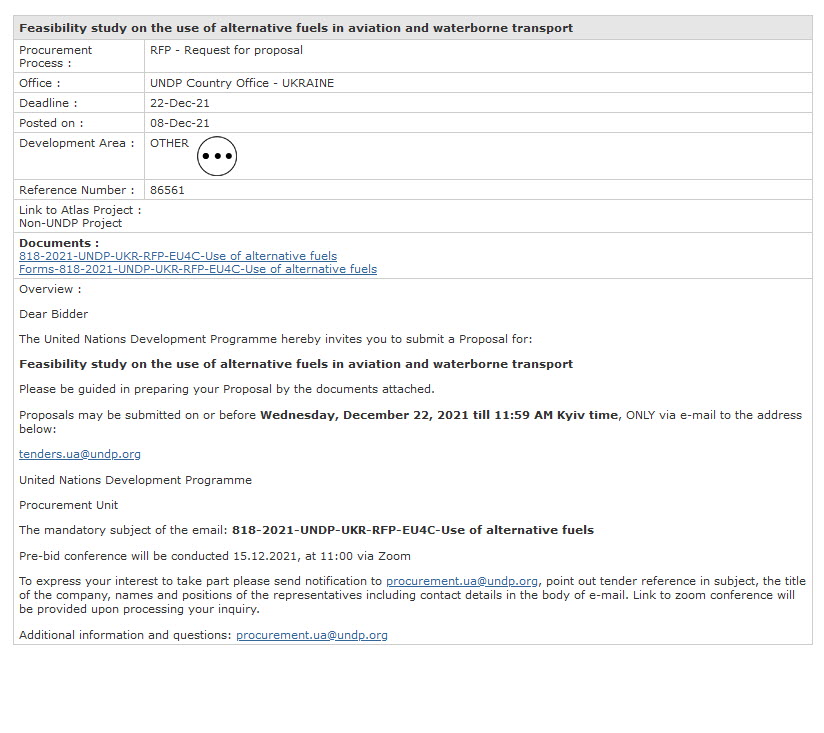Open the 818-2021-UNDP-UKR-RFP-EU4C document link
The image size is (824, 733).
(x=178, y=256)
